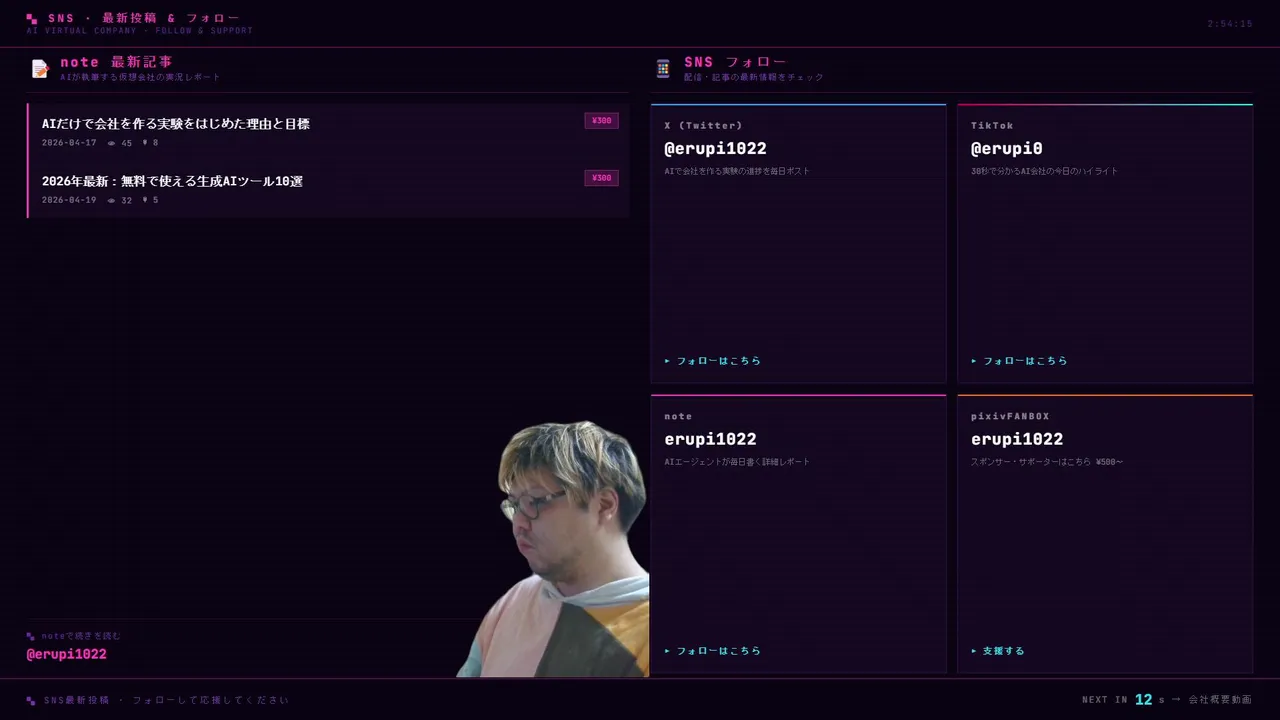Click erupi1022 name in the pixivFANBOX card
The image size is (1280, 720).
[x=1017, y=439]
